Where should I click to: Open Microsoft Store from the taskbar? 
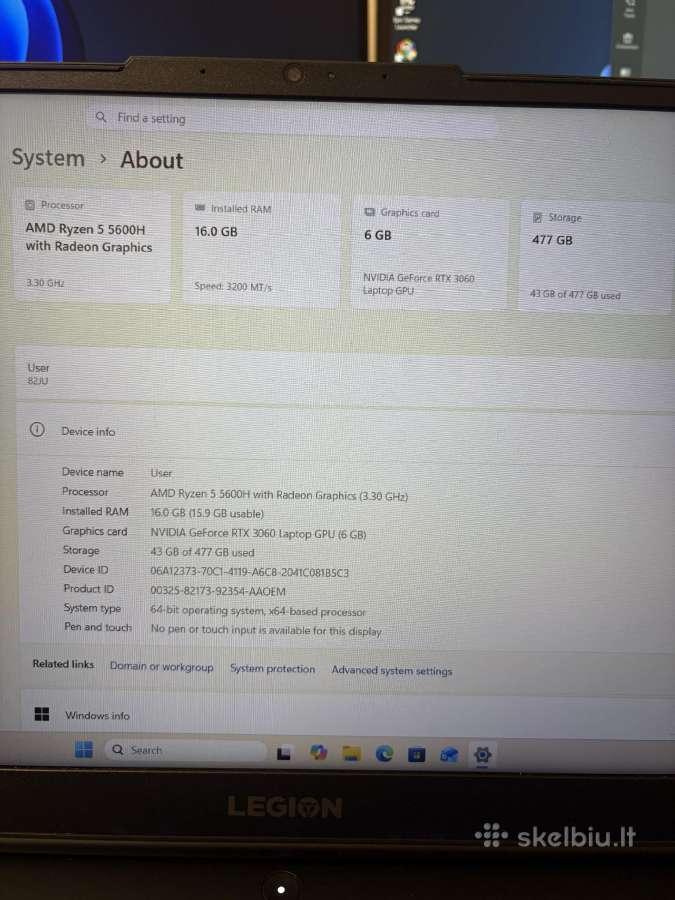tap(416, 754)
